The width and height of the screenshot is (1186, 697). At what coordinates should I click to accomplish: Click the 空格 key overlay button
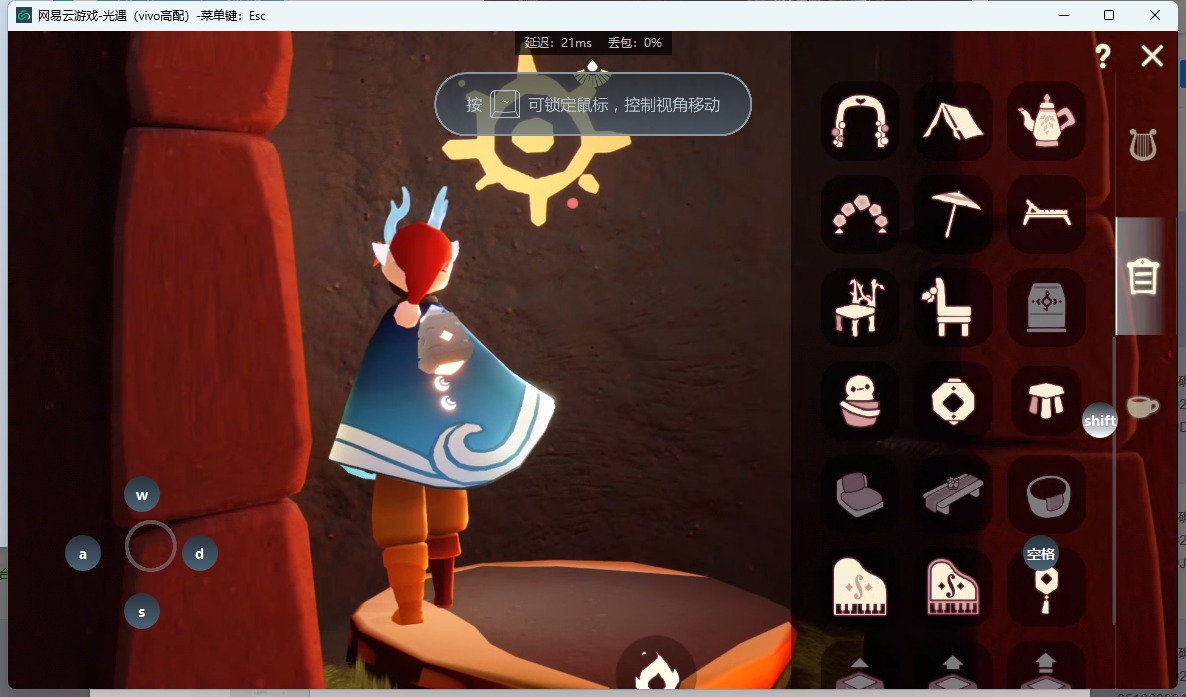[1041, 554]
